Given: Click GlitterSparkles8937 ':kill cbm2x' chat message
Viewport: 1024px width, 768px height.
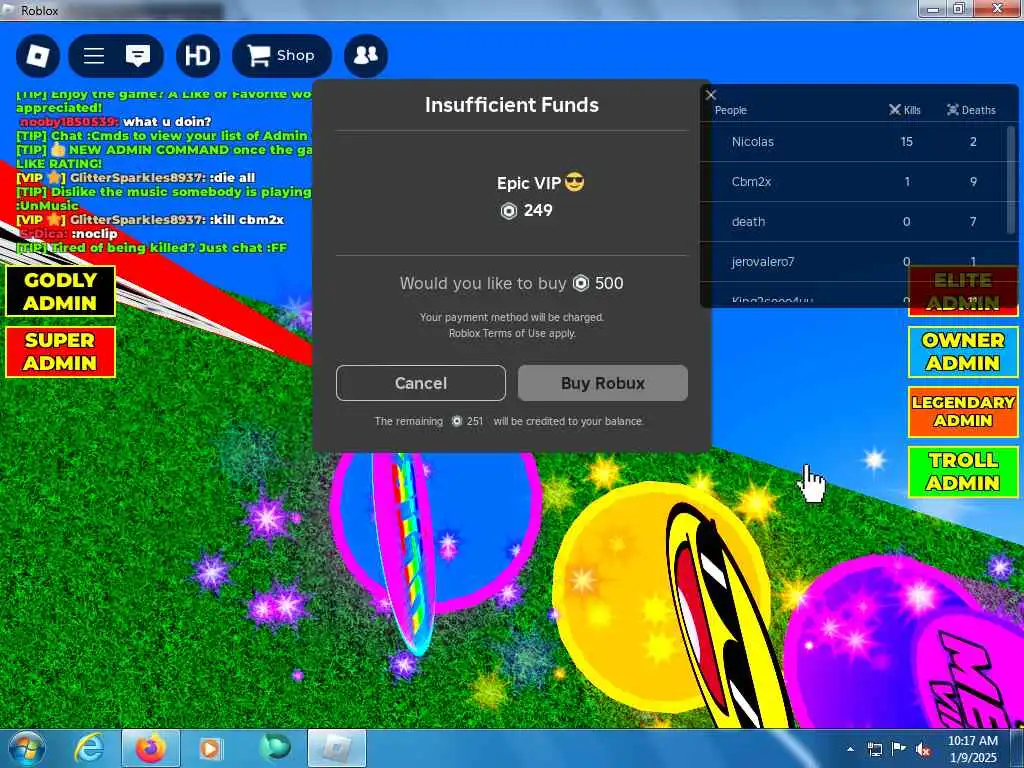Looking at the screenshot, I should 150,219.
